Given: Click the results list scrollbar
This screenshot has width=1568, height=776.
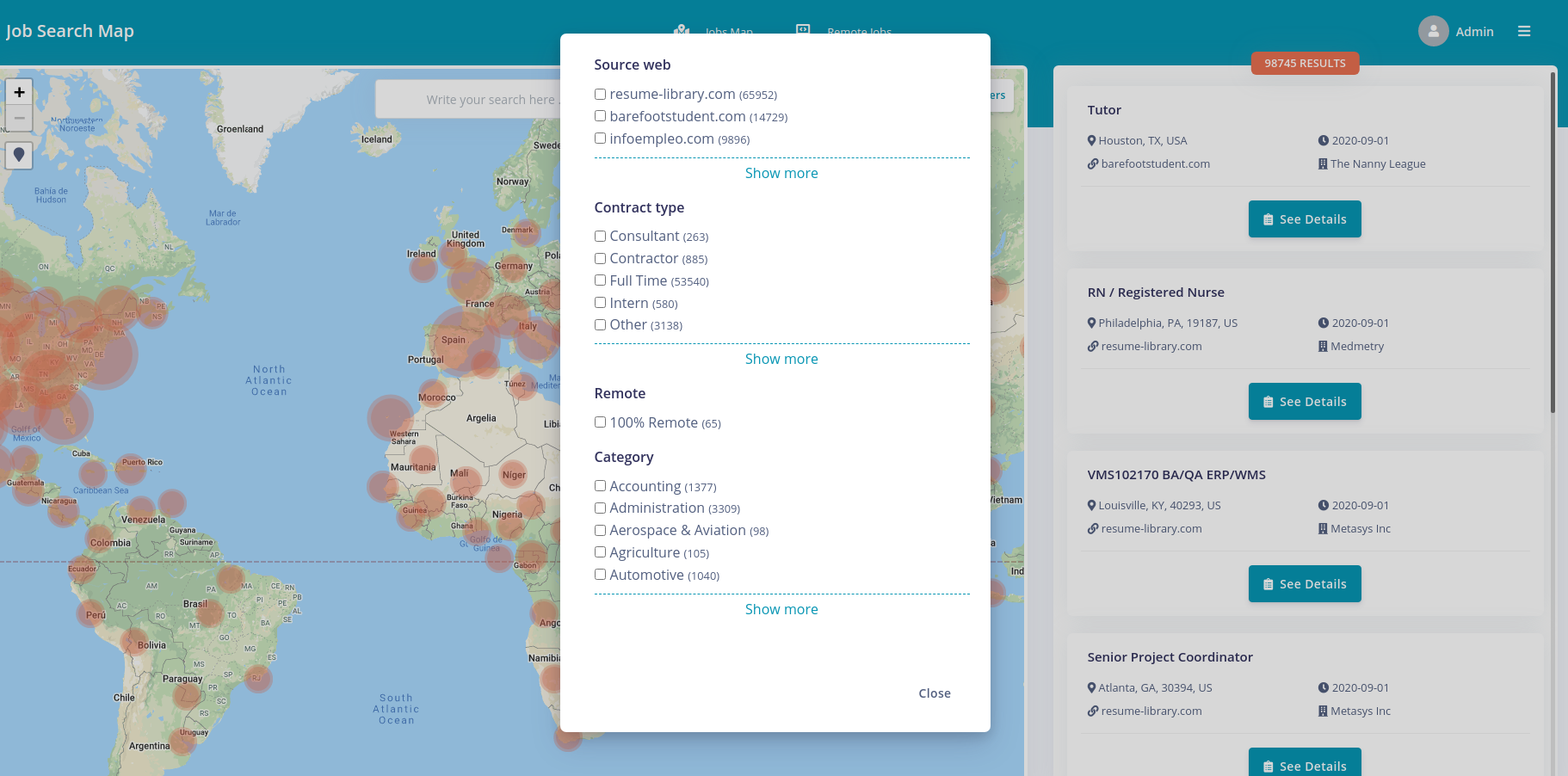Looking at the screenshot, I should 1553,242.
